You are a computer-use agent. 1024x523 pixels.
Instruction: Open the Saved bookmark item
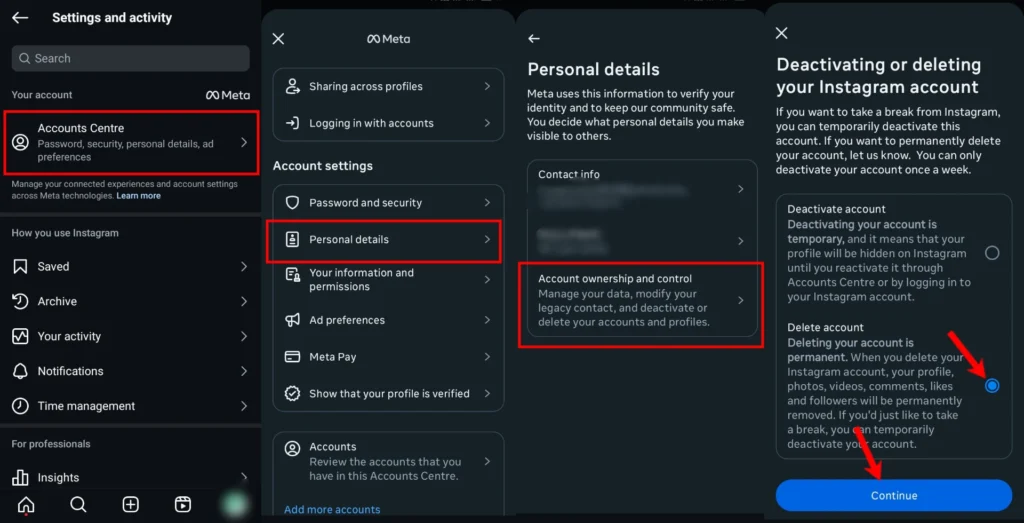[x=53, y=267]
